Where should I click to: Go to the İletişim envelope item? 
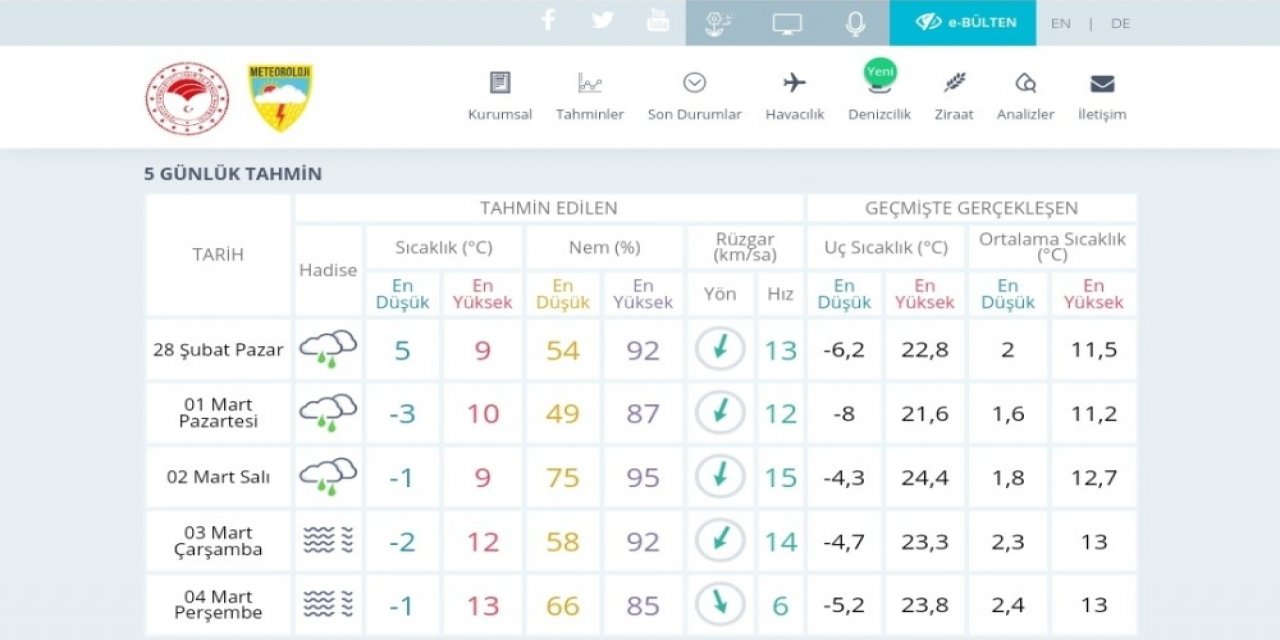[x=1102, y=96]
